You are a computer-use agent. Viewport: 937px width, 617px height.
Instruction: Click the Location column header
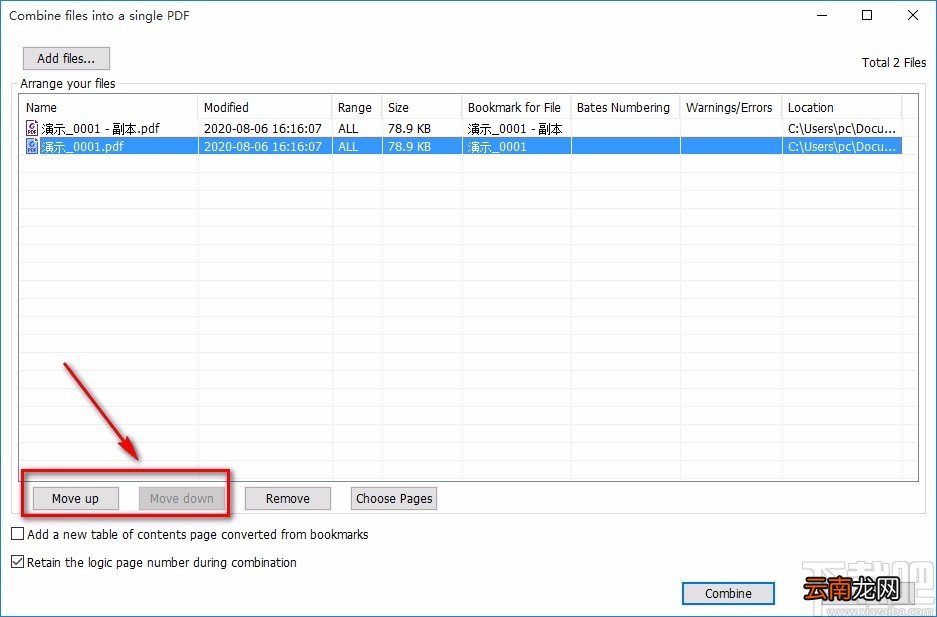841,108
